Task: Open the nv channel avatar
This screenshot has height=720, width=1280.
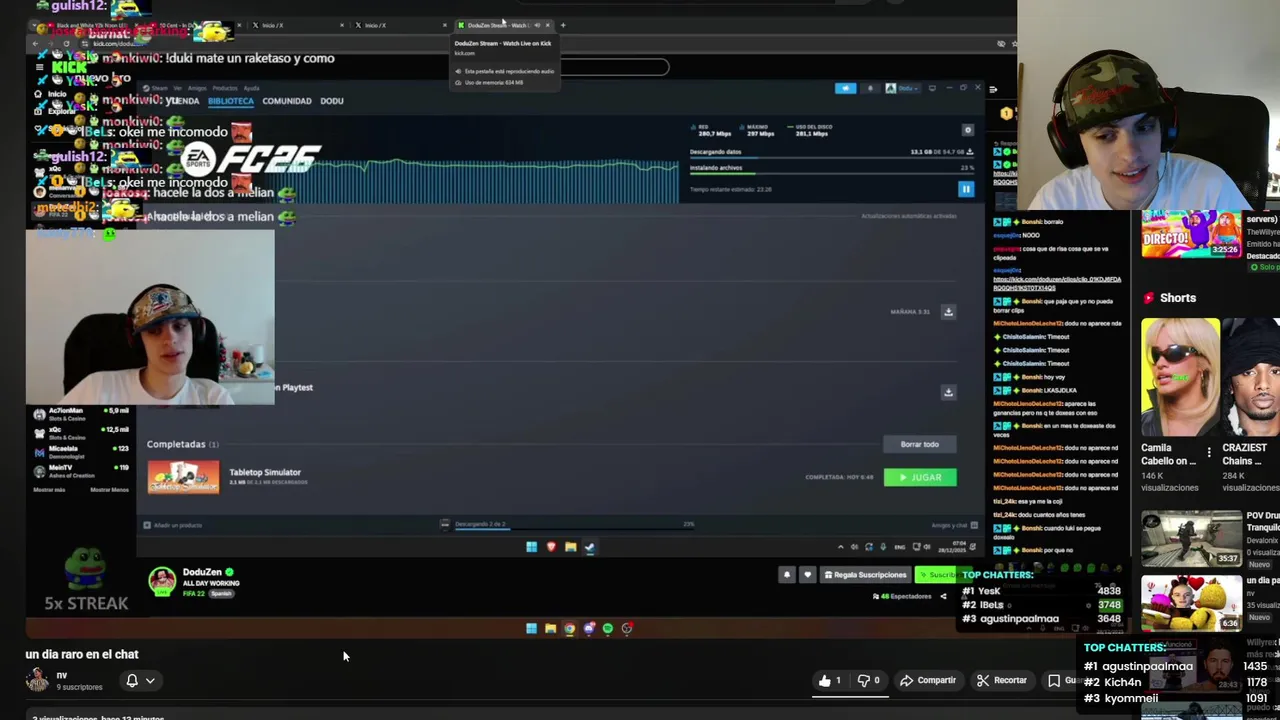Action: [37, 680]
